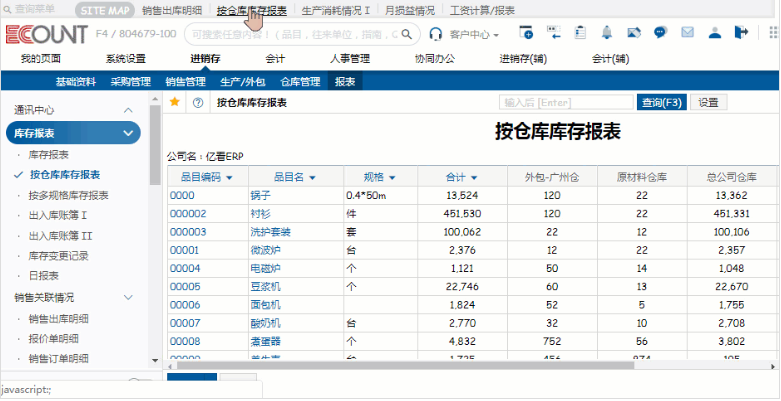Select the 生产/外包 submenu
This screenshot has height=401, width=781.
(x=243, y=82)
